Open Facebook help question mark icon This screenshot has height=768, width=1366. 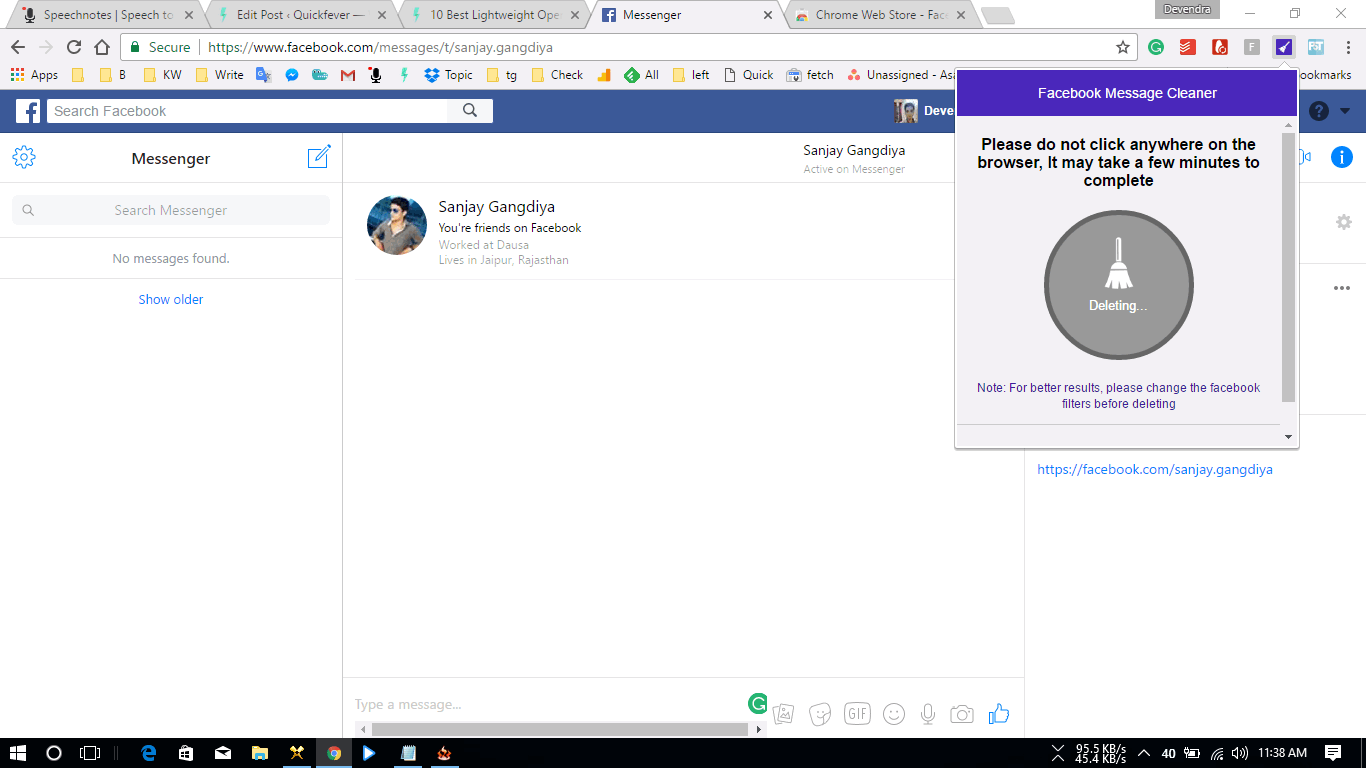[1319, 111]
